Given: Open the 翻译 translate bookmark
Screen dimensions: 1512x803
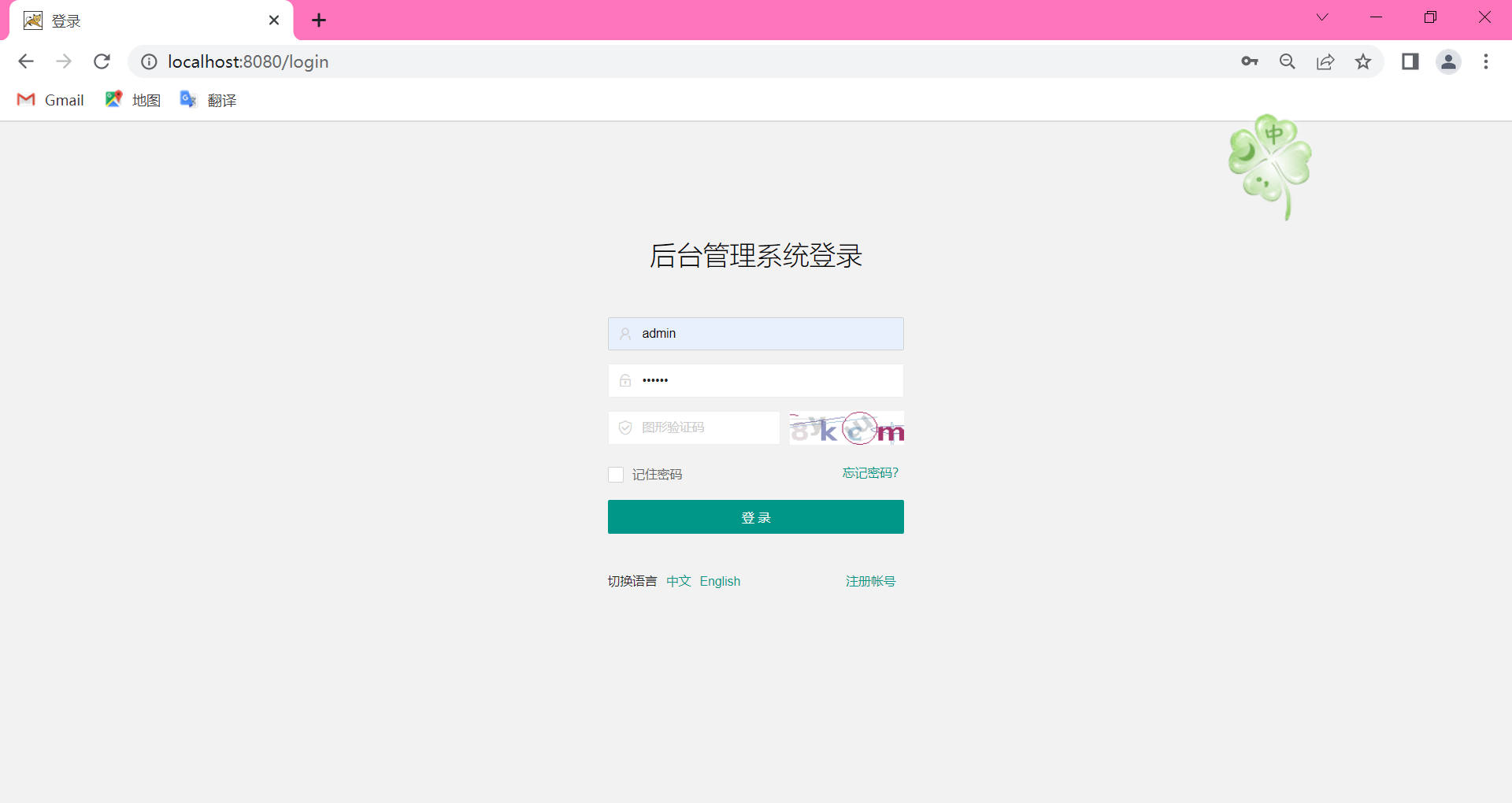Looking at the screenshot, I should point(209,100).
